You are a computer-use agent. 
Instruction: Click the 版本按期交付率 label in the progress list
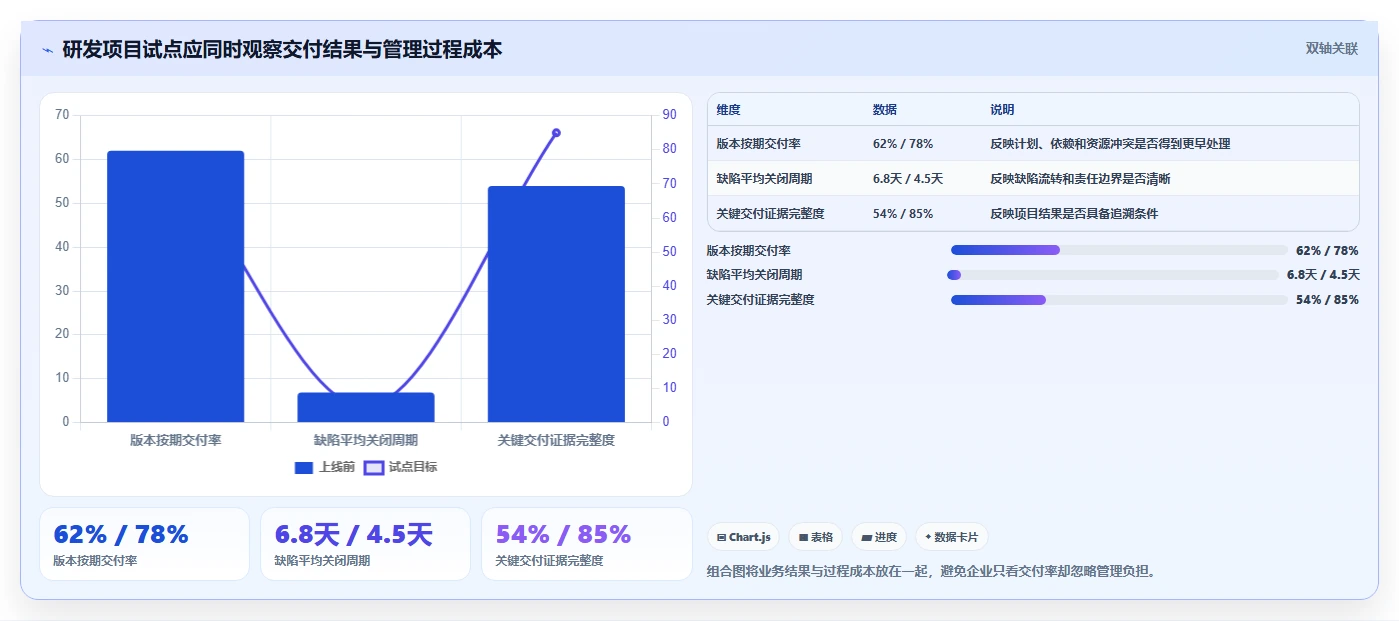click(748, 251)
